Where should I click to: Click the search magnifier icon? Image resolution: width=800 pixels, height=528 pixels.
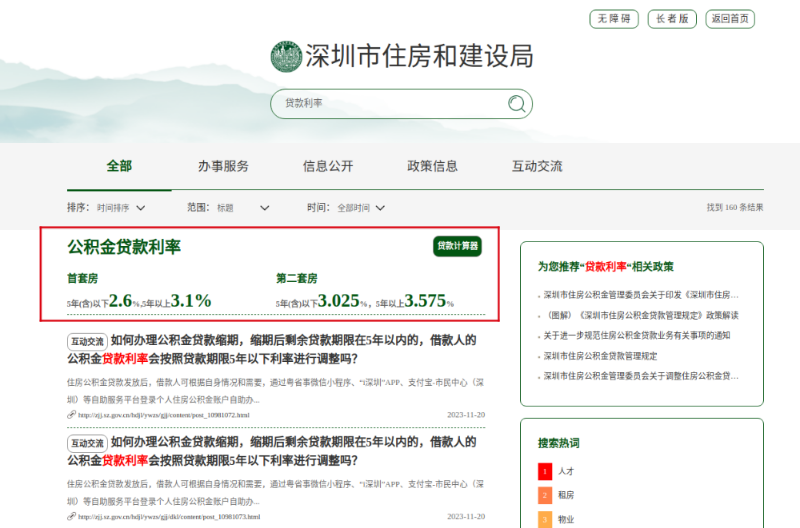click(x=516, y=104)
